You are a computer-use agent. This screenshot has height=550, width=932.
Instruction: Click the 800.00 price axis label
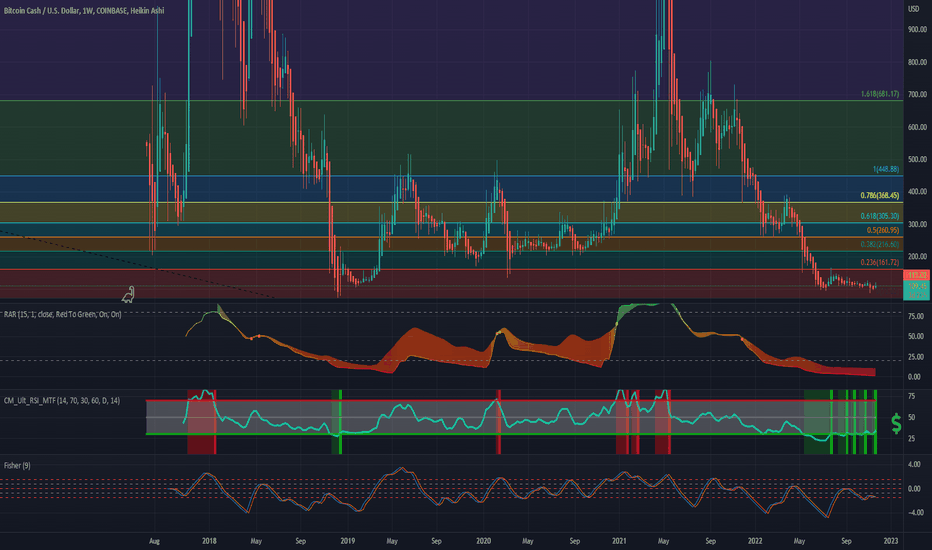[917, 62]
